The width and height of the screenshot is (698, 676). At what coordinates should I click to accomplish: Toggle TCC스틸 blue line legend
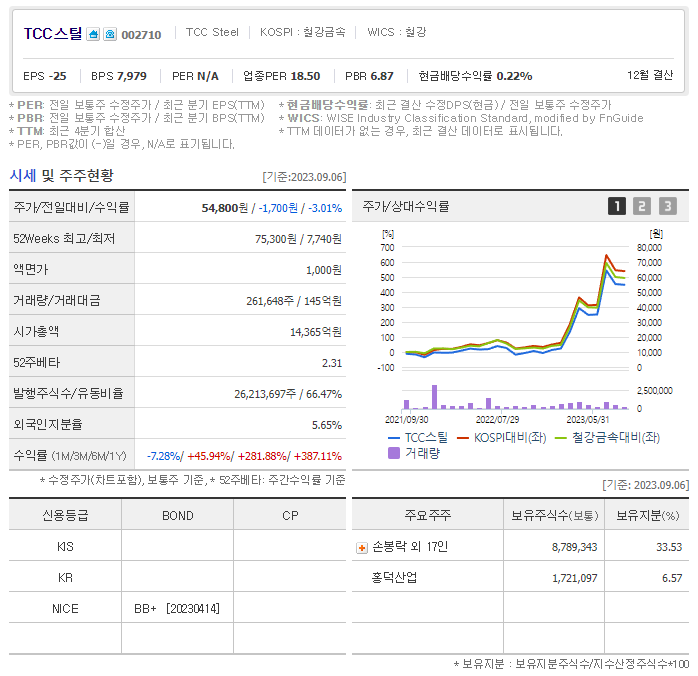click(418, 438)
